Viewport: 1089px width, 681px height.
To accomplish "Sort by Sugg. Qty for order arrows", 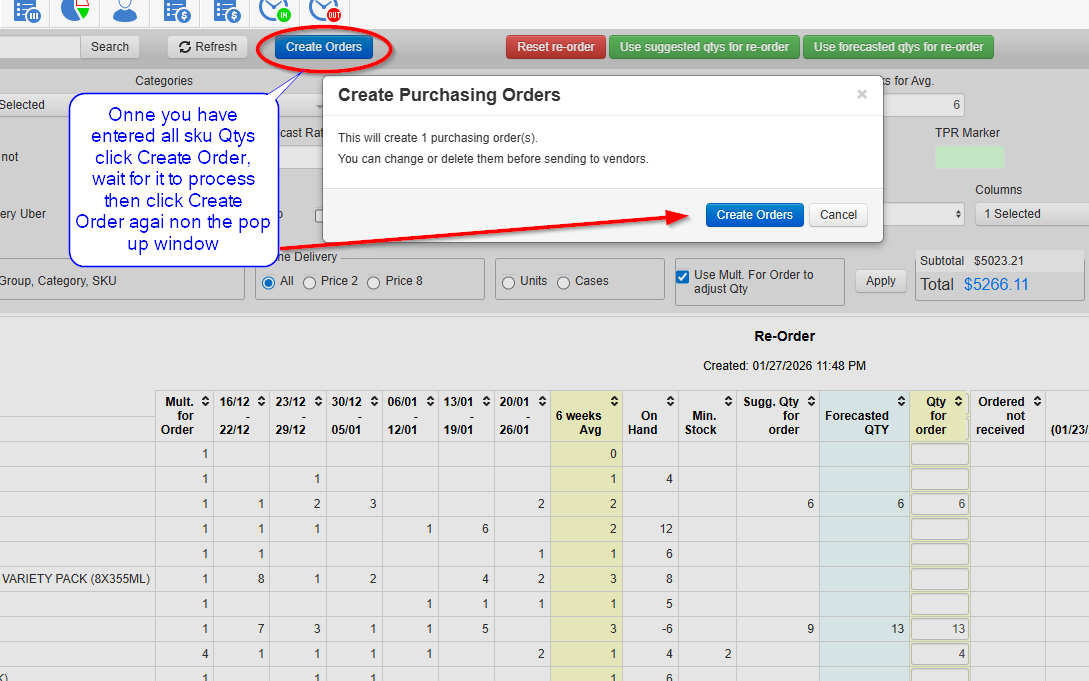I will [810, 401].
